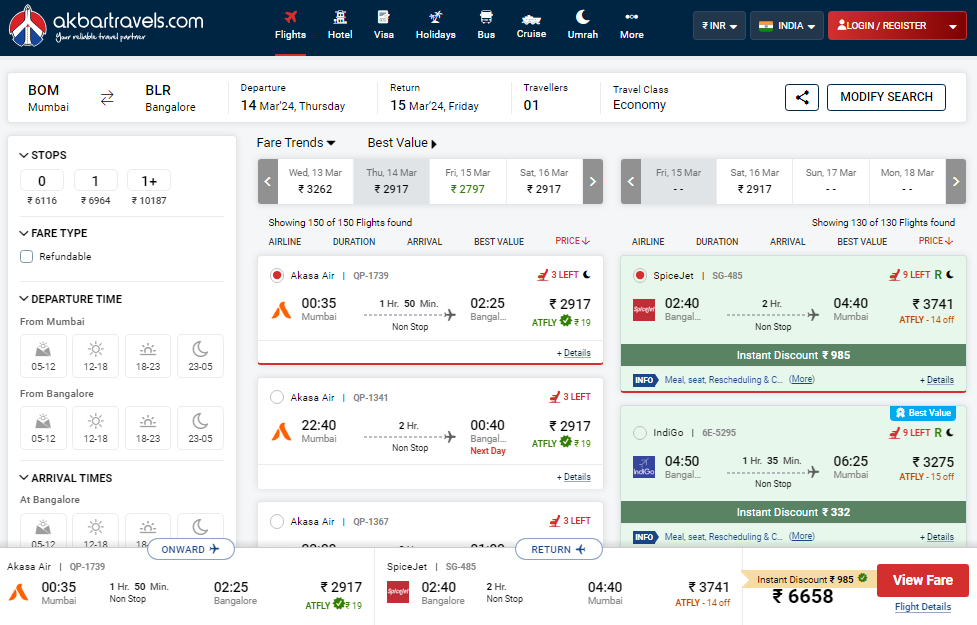Viewport: 977px width, 625px height.
Task: Collapse the STOPS filter section
Action: point(43,155)
